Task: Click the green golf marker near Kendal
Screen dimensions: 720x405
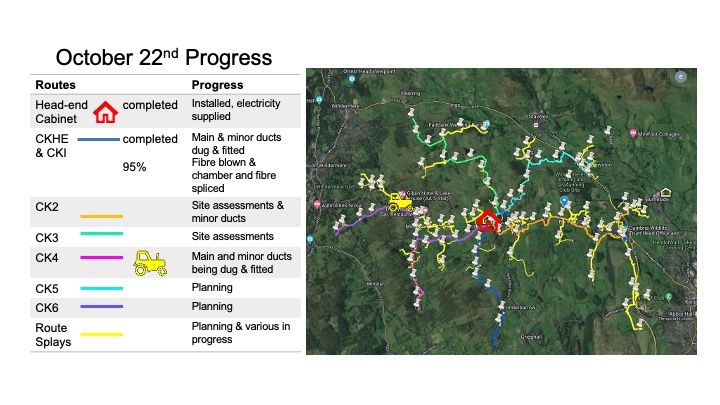Action: tap(669, 297)
